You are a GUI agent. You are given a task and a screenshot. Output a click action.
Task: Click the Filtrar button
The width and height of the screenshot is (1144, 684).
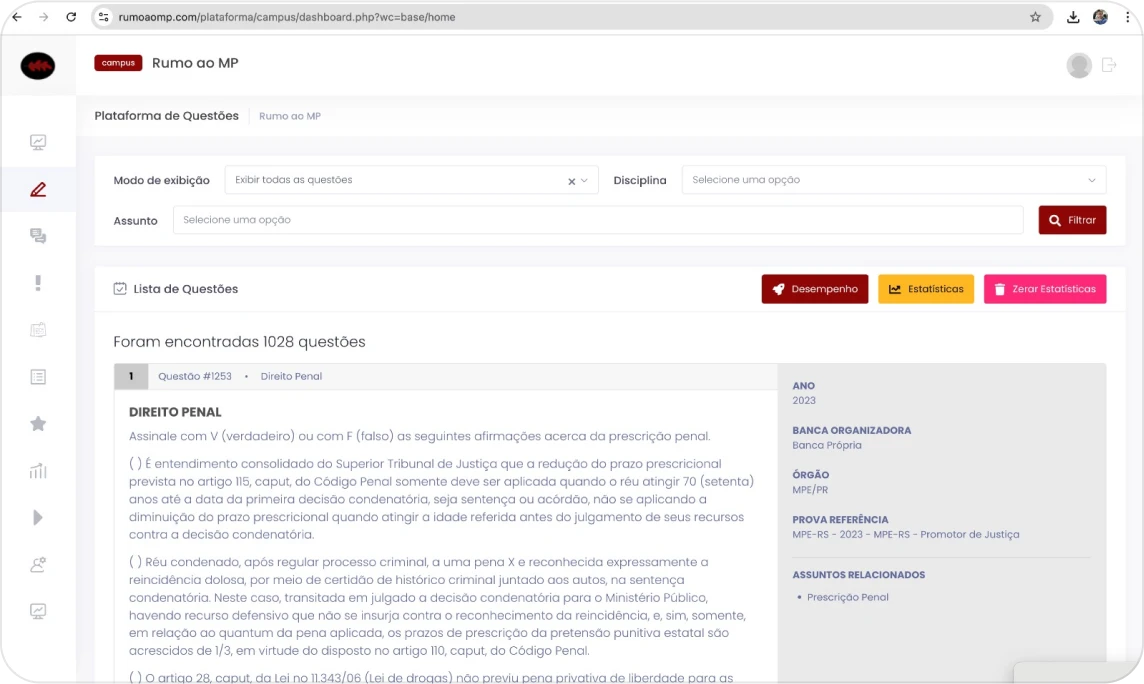coord(1072,220)
